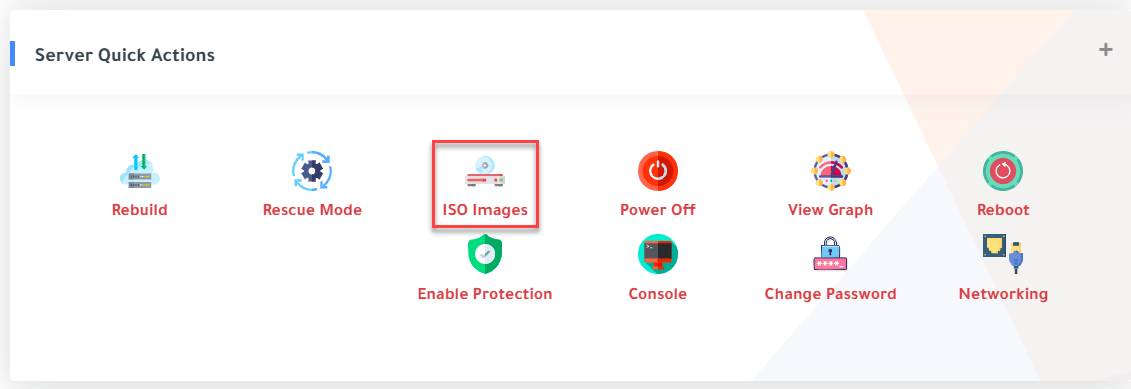The height and width of the screenshot is (389, 1131).
Task: Select the ISO Images disc drive icon
Action: coord(485,172)
